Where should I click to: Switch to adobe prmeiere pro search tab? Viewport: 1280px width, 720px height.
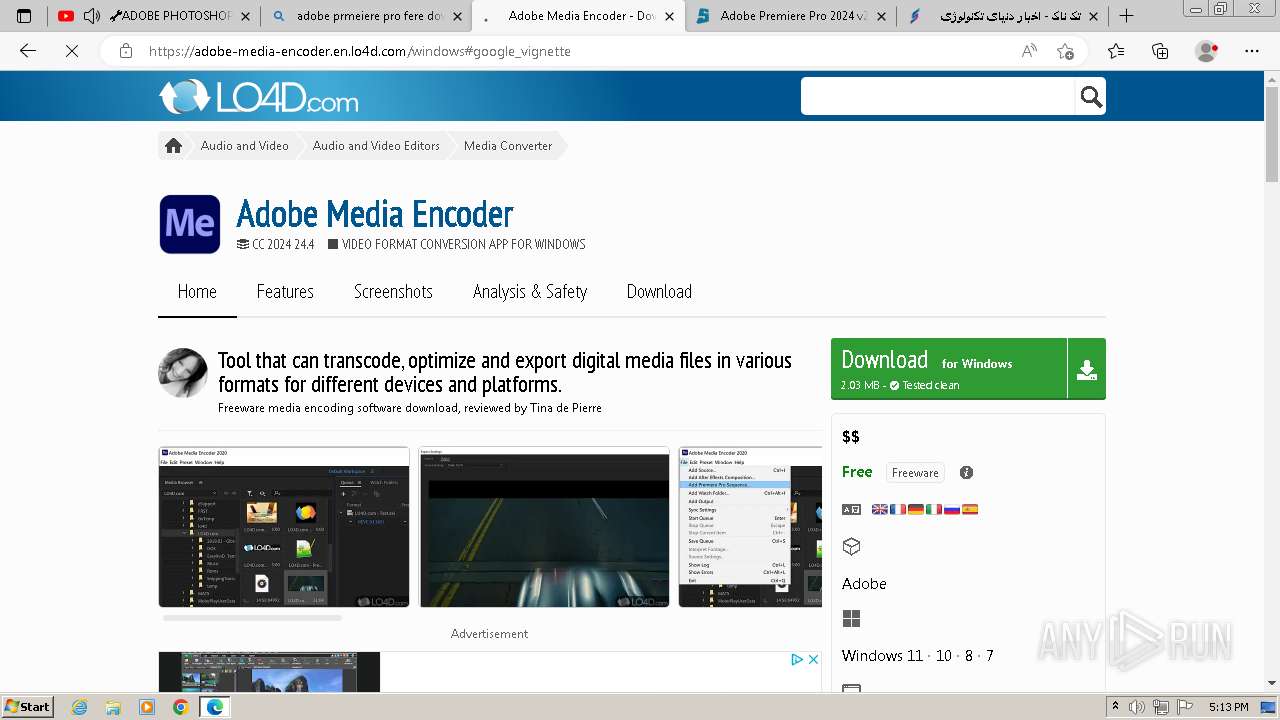(x=366, y=16)
